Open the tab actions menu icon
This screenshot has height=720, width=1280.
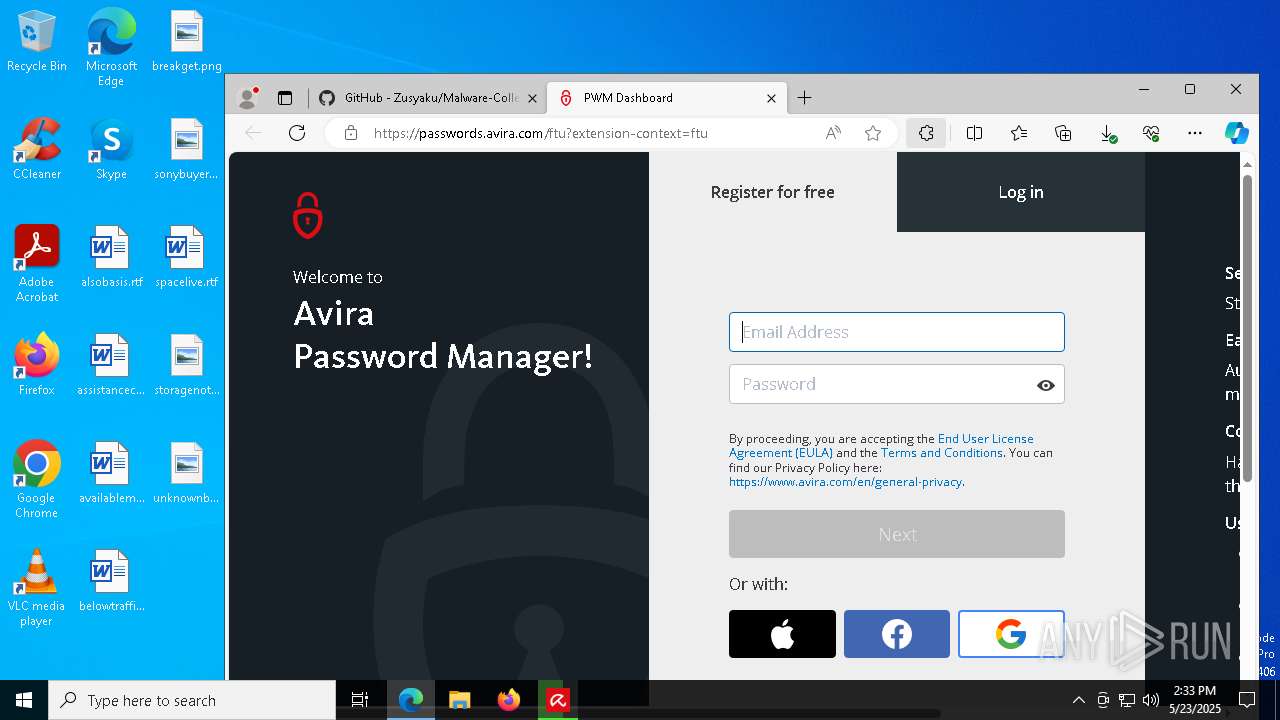click(x=285, y=98)
